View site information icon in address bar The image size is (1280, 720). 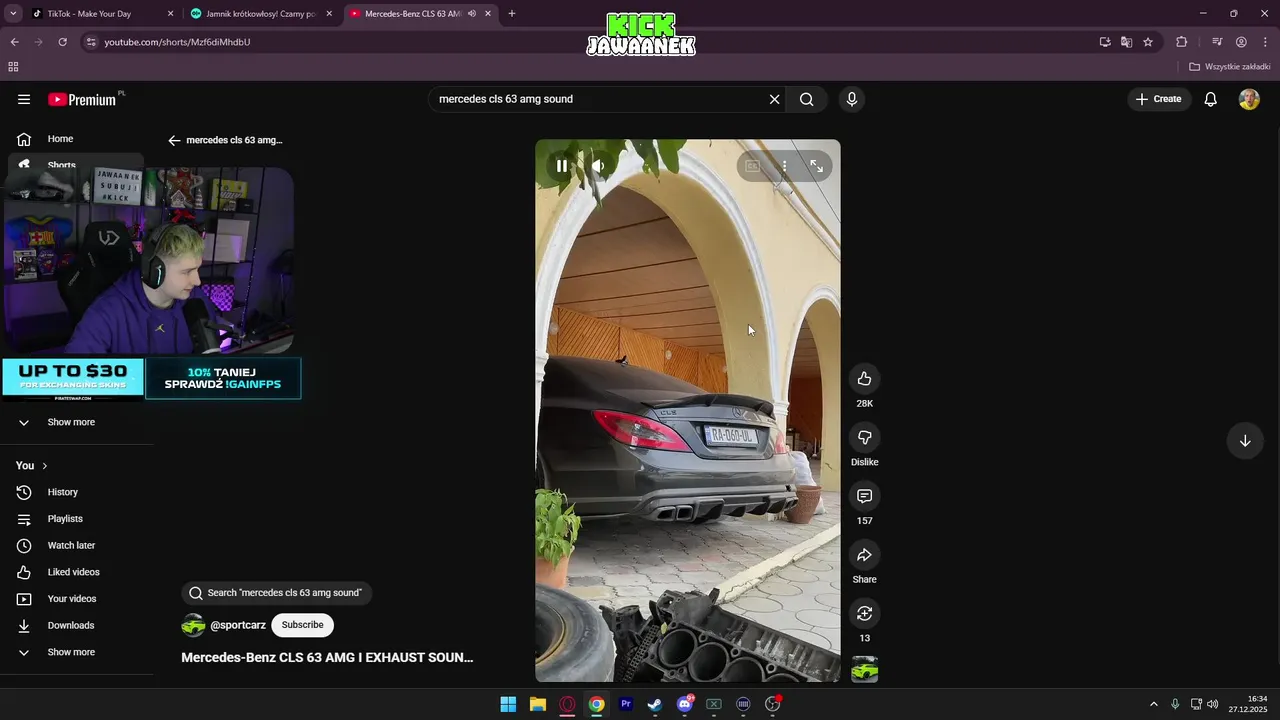91,42
